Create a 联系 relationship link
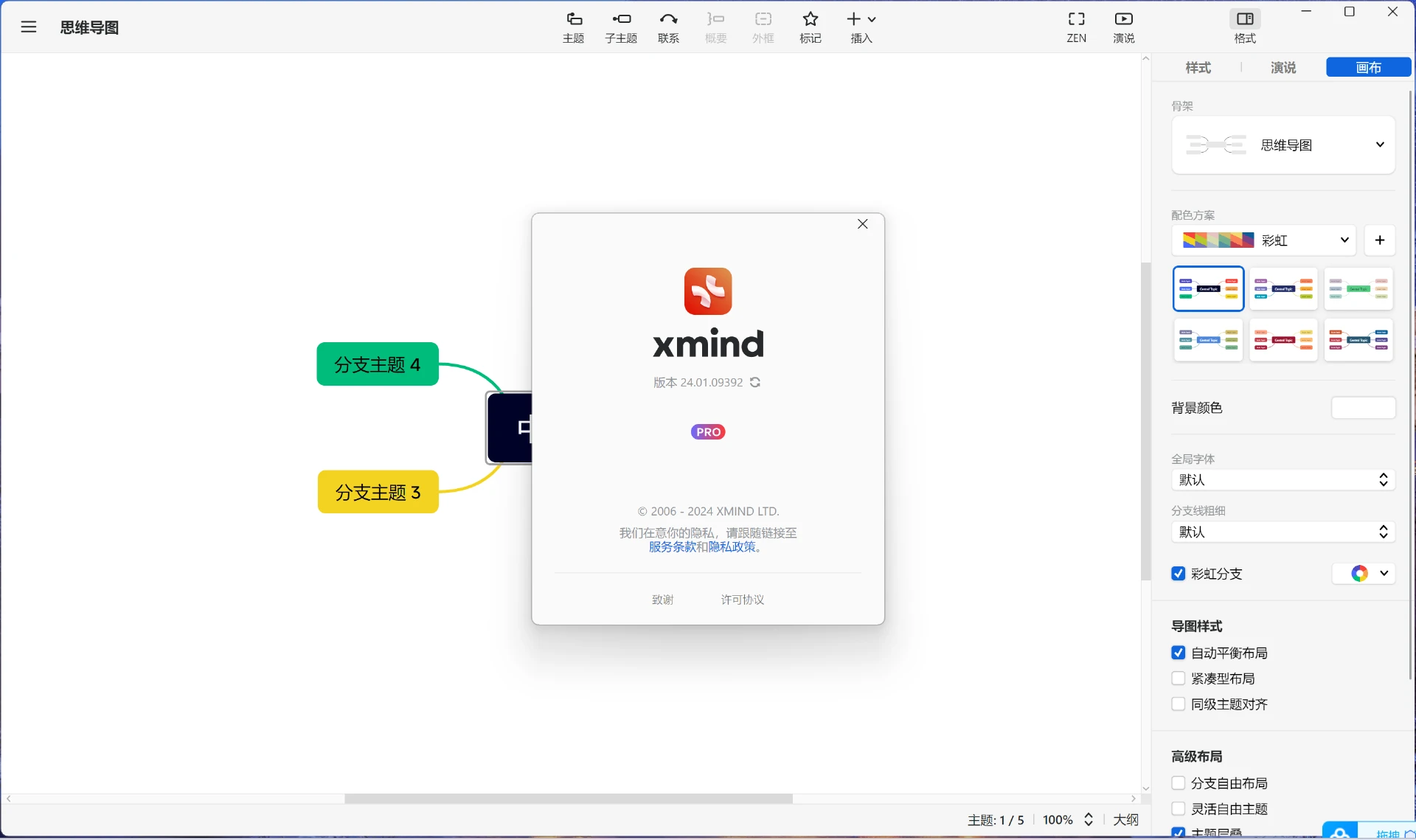1416x840 pixels. [x=668, y=27]
